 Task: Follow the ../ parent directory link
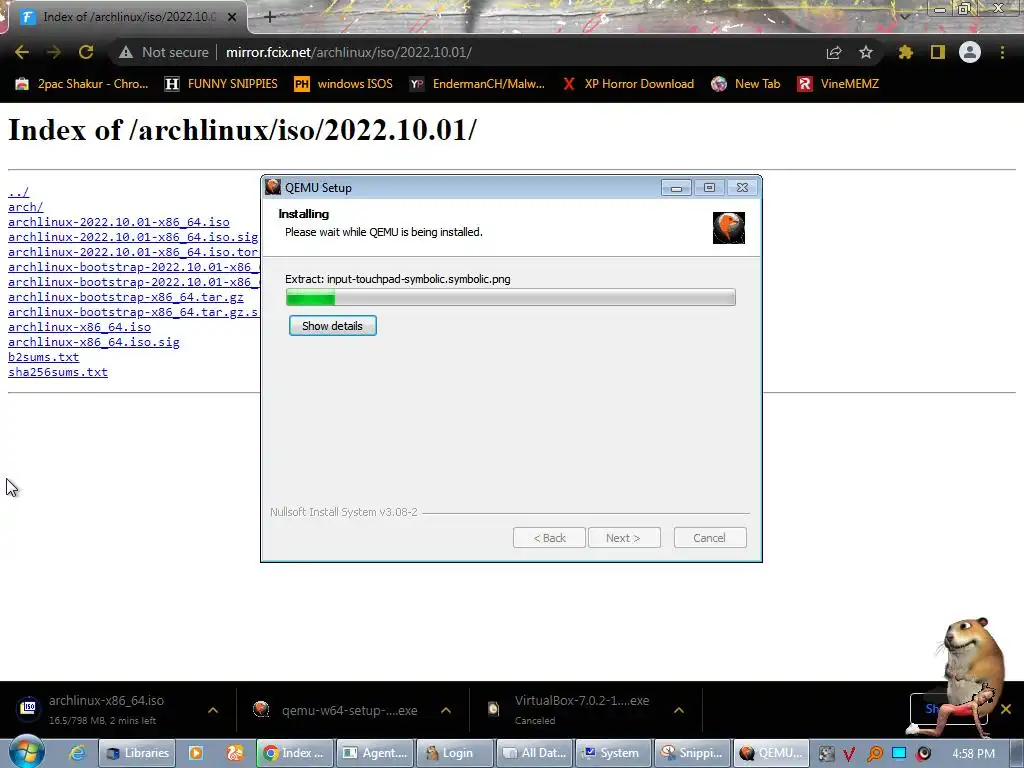[x=18, y=192]
